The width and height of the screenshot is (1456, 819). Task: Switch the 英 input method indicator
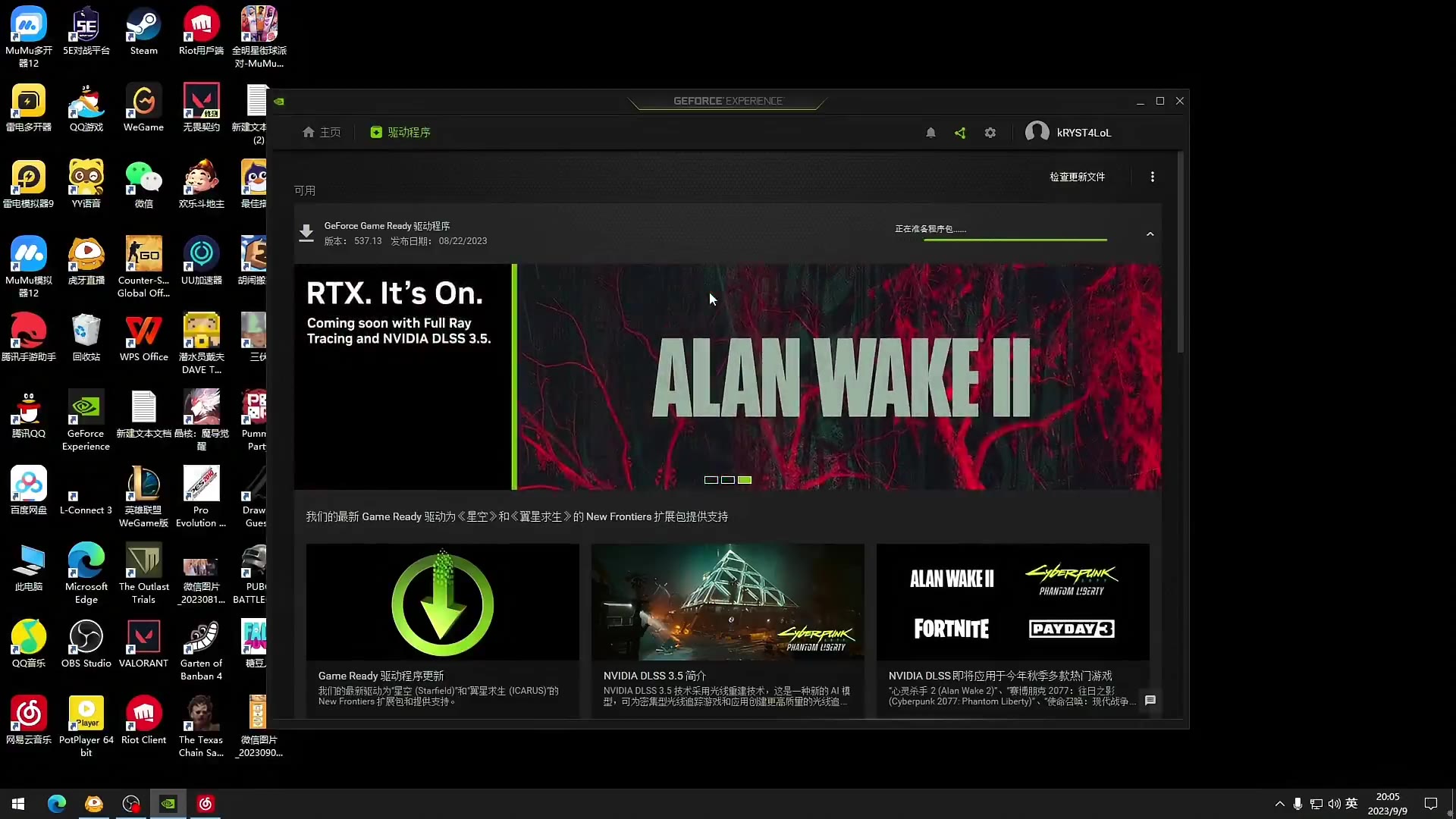pos(1351,804)
